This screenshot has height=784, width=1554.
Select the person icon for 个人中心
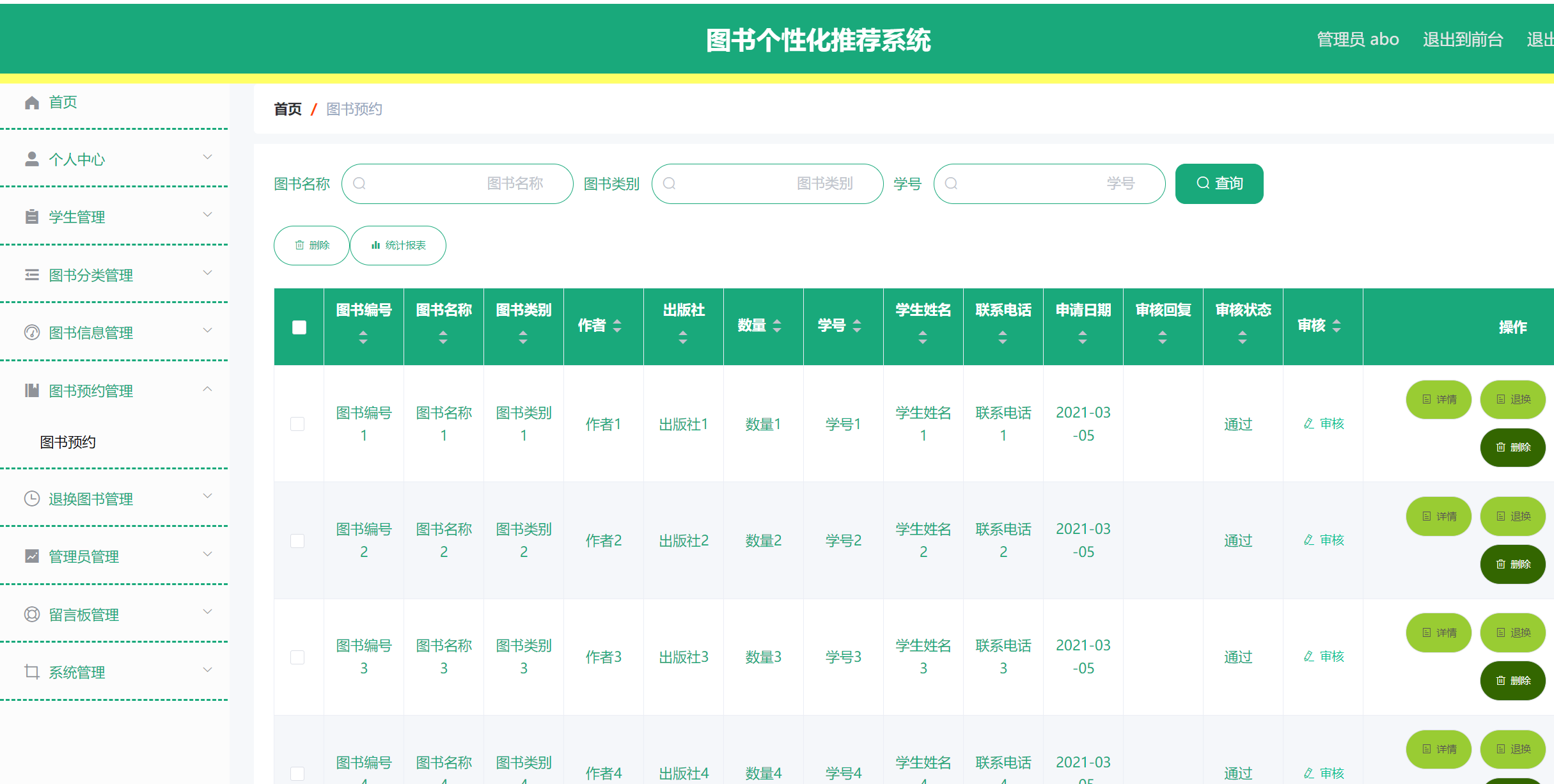coord(31,158)
